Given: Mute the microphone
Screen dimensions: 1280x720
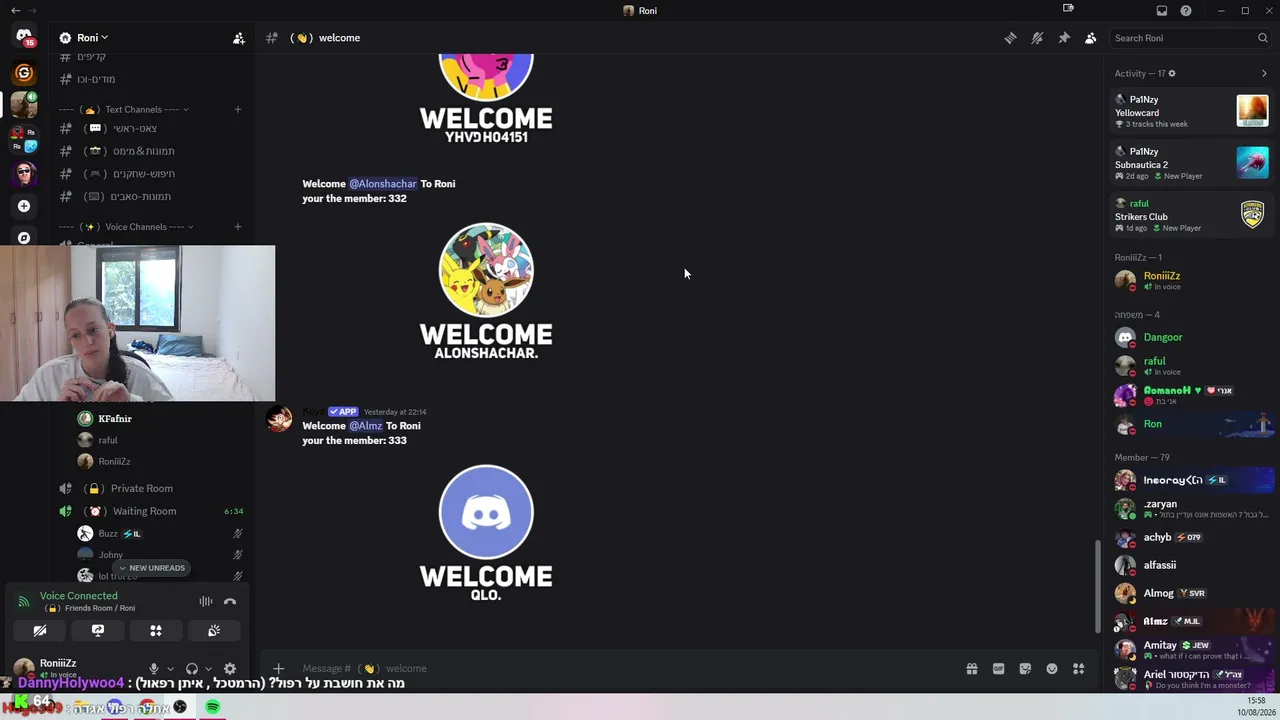Looking at the screenshot, I should 154,669.
